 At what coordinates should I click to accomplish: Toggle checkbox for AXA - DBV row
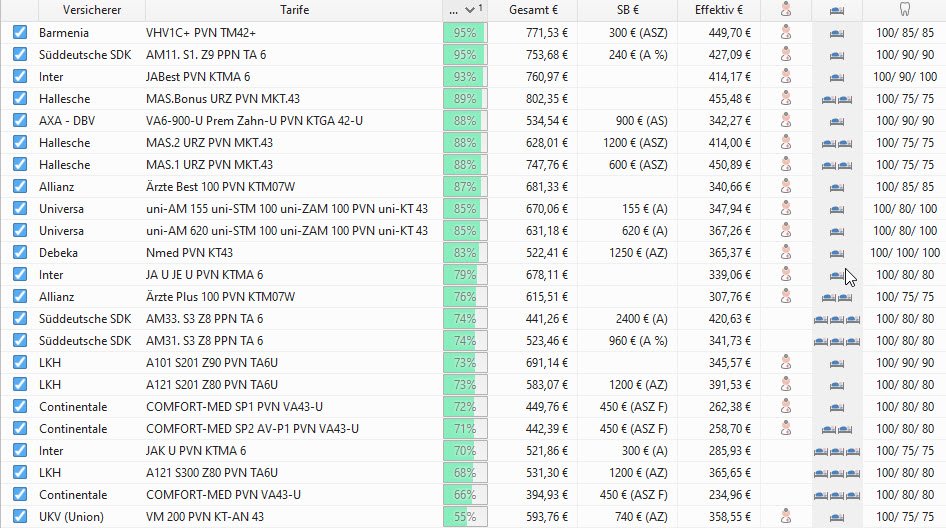[20, 120]
